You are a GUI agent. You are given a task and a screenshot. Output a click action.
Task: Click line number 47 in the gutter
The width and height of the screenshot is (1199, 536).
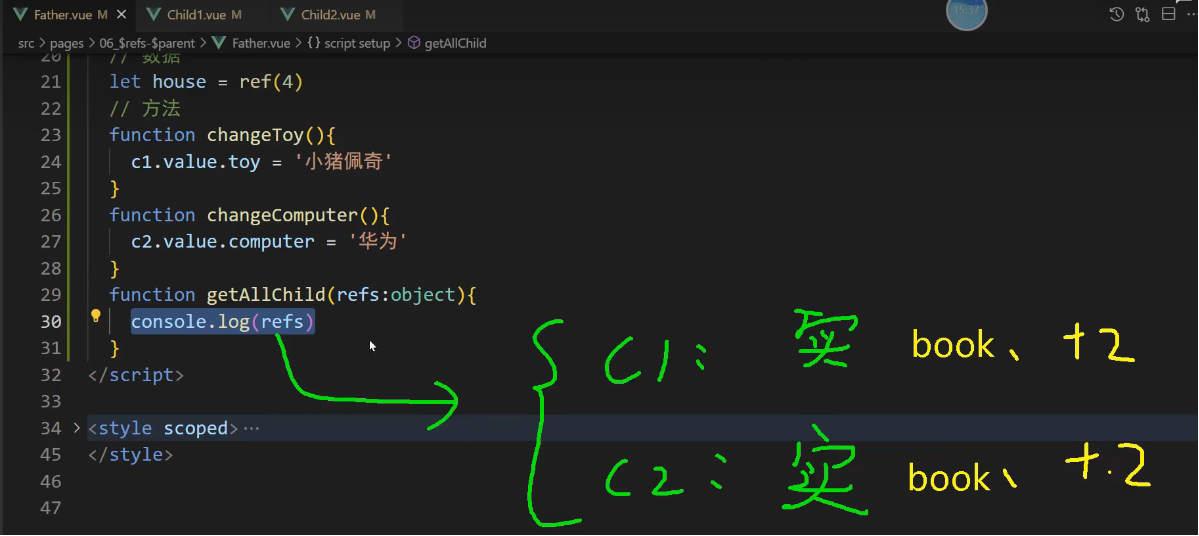pos(50,508)
